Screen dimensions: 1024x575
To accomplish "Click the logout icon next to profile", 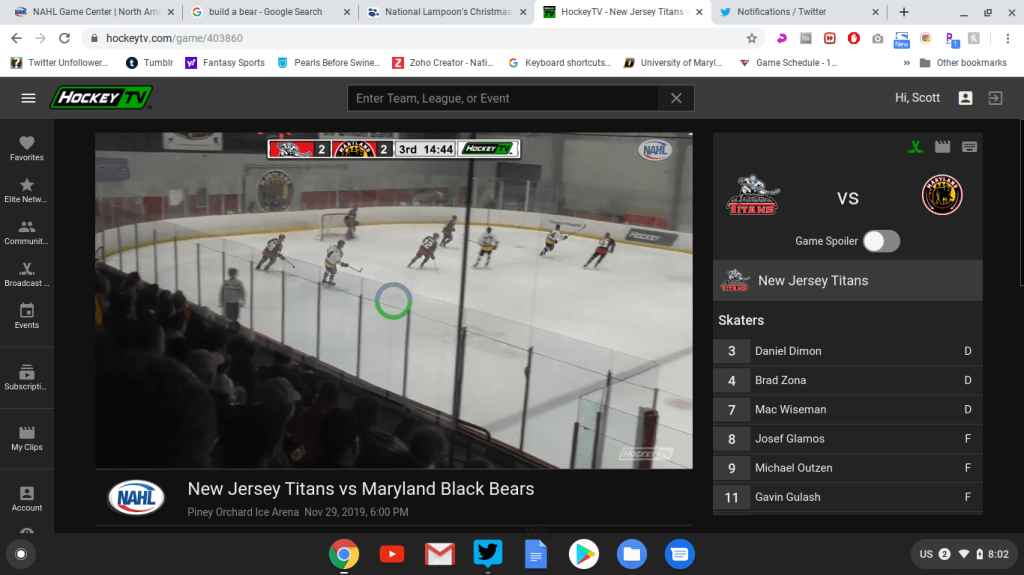I will (995, 98).
